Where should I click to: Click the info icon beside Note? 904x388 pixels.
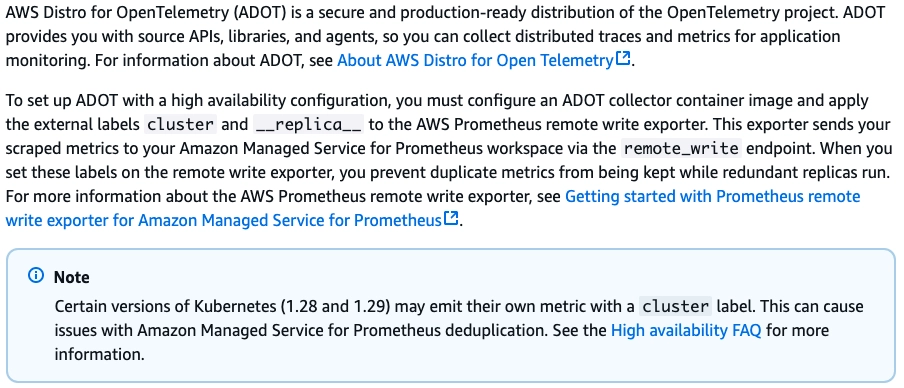[36, 276]
